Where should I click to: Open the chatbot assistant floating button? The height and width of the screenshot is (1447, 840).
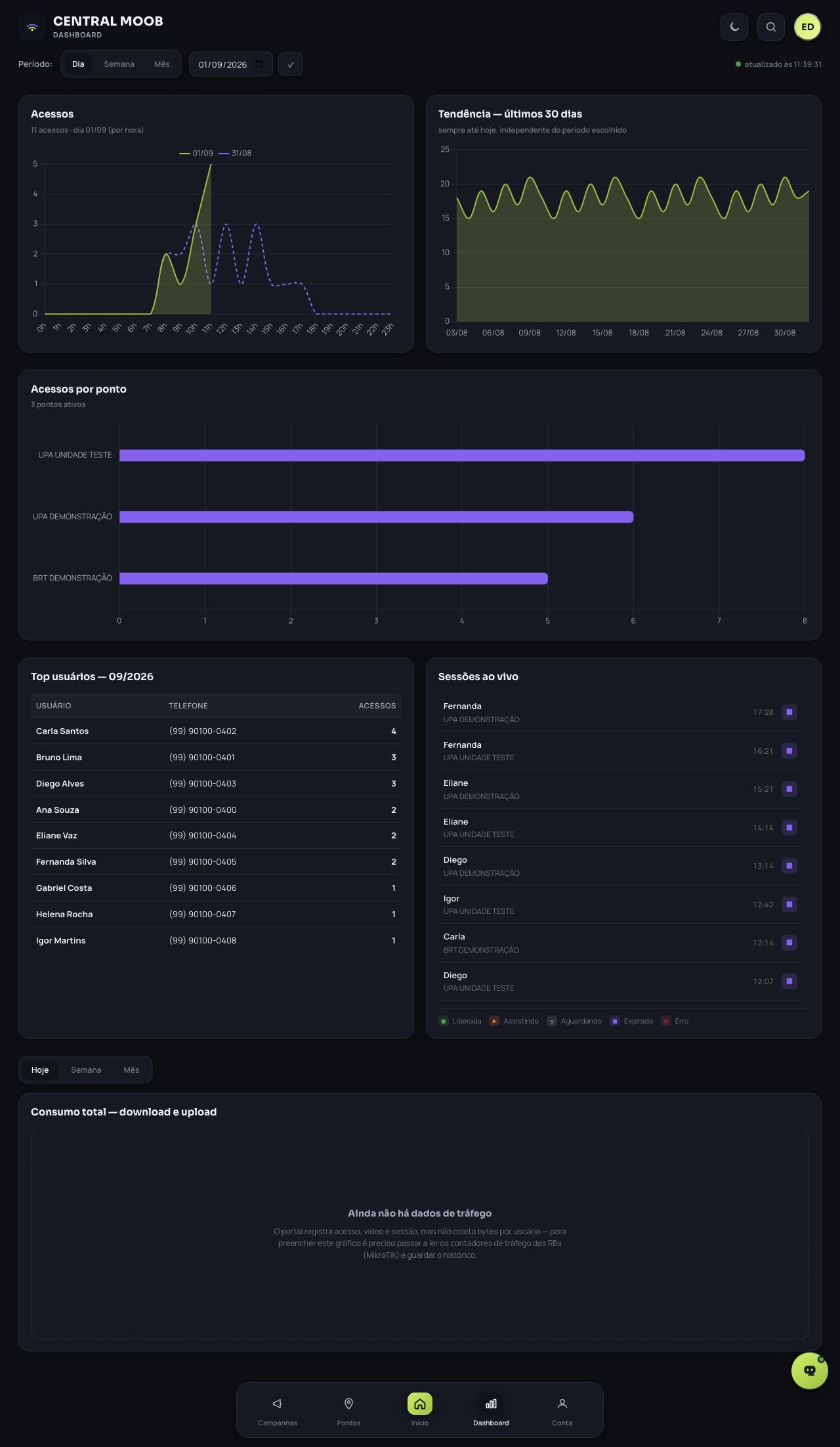(810, 1370)
